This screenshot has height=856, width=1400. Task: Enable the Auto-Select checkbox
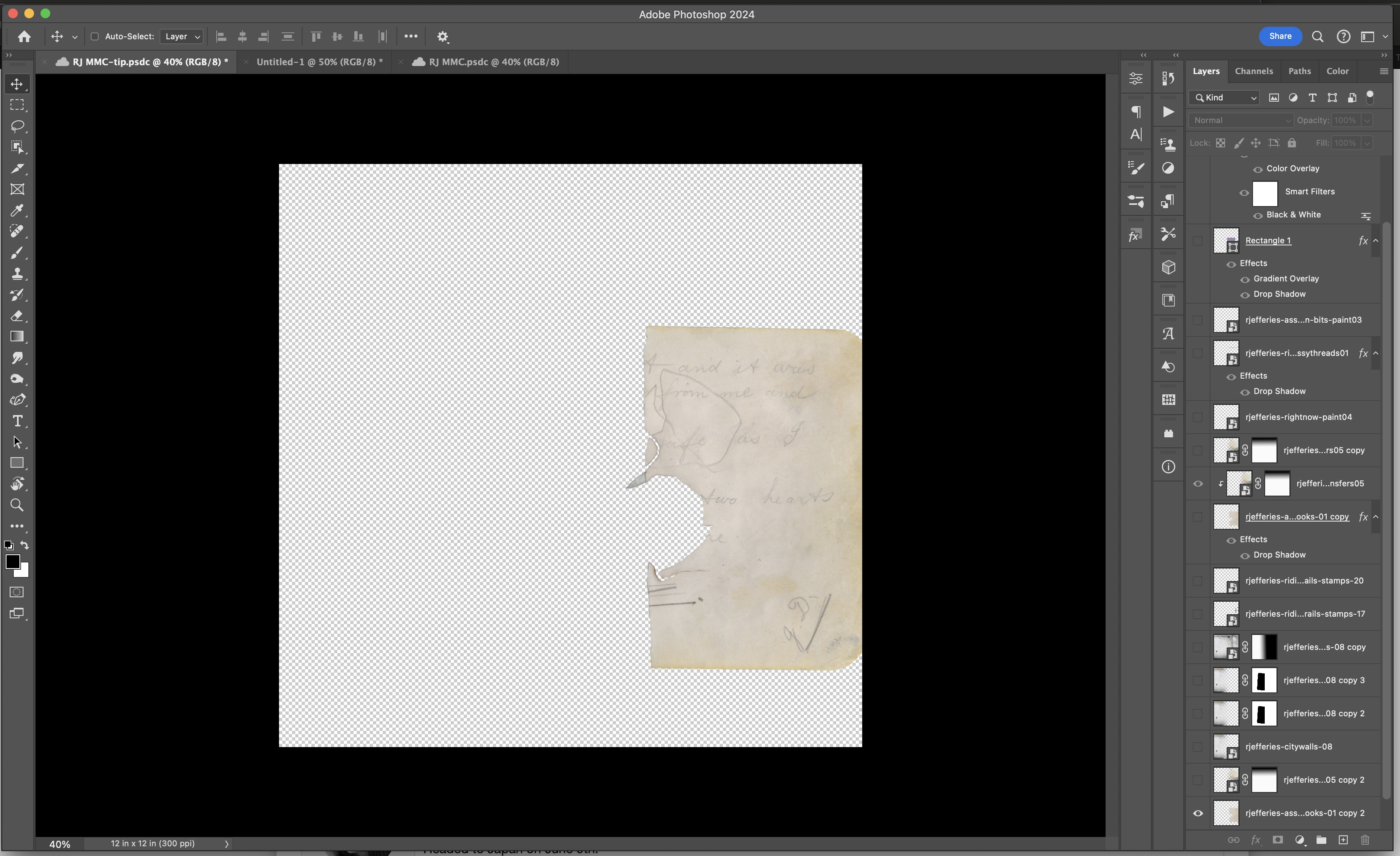click(95, 36)
